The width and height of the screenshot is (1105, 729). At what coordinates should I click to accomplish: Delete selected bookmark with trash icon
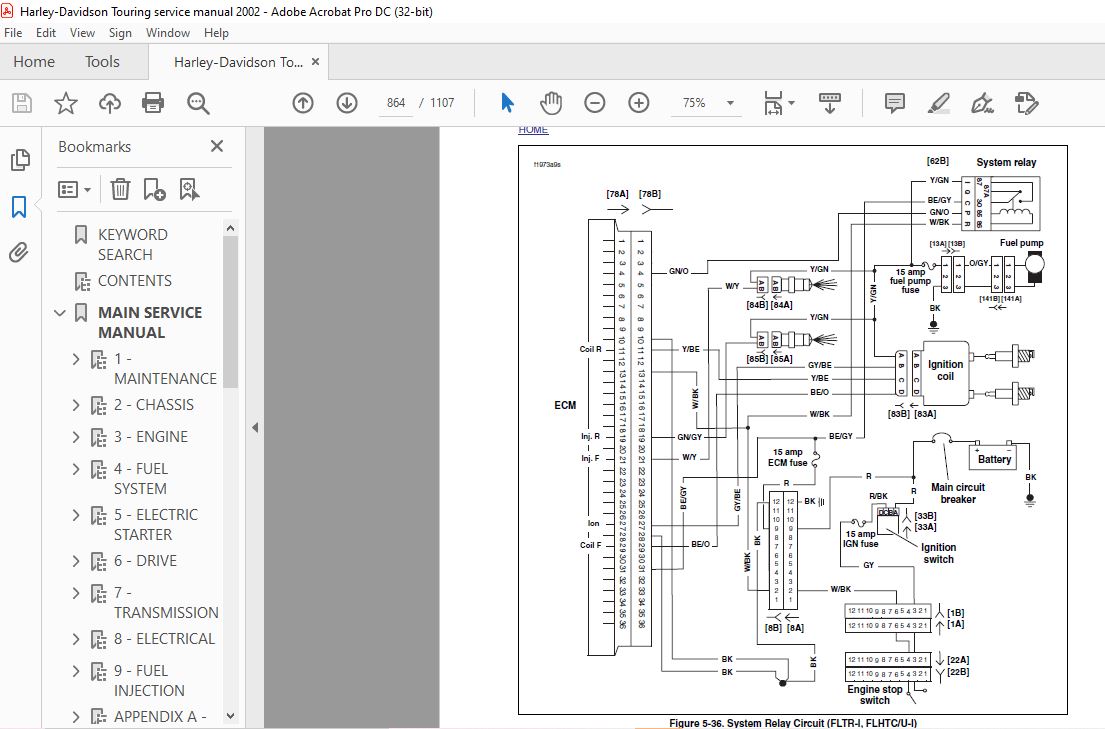coord(121,189)
